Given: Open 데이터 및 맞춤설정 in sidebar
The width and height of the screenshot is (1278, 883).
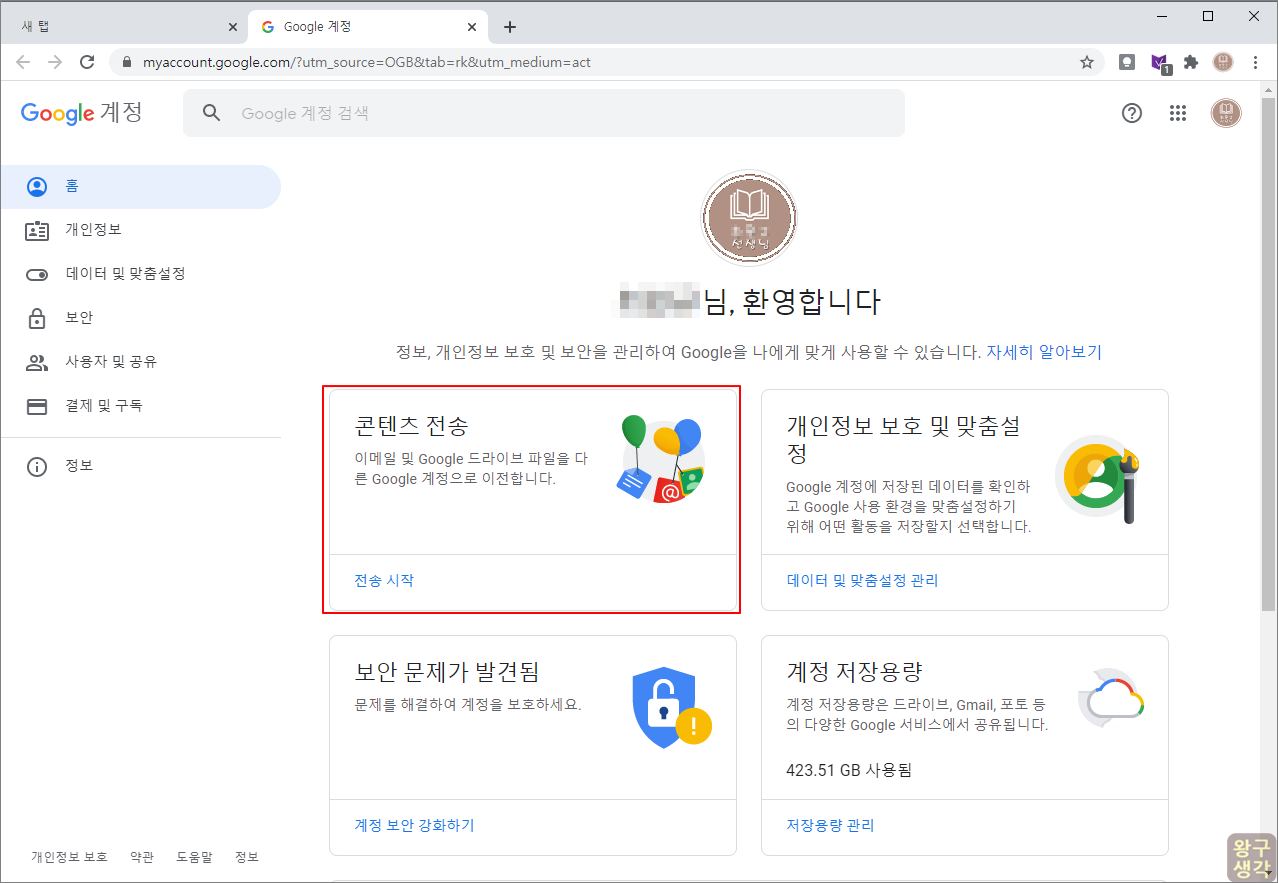Looking at the screenshot, I should 140,274.
